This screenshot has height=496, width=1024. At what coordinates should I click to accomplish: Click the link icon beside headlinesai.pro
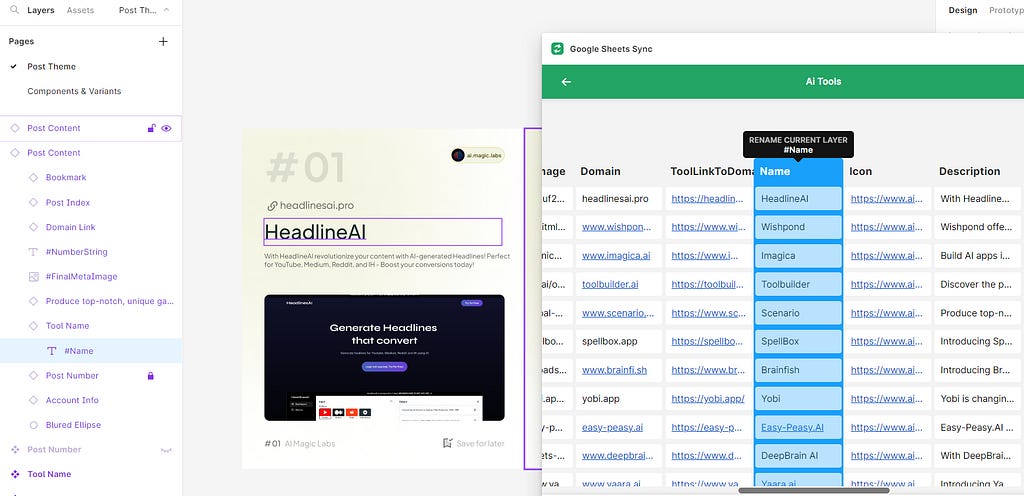(272, 206)
